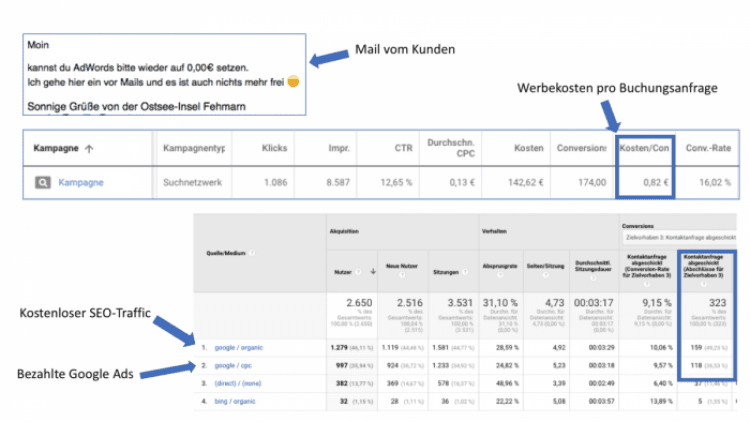Click the Verhalten group header
The height and width of the screenshot is (443, 750).
coord(494,232)
